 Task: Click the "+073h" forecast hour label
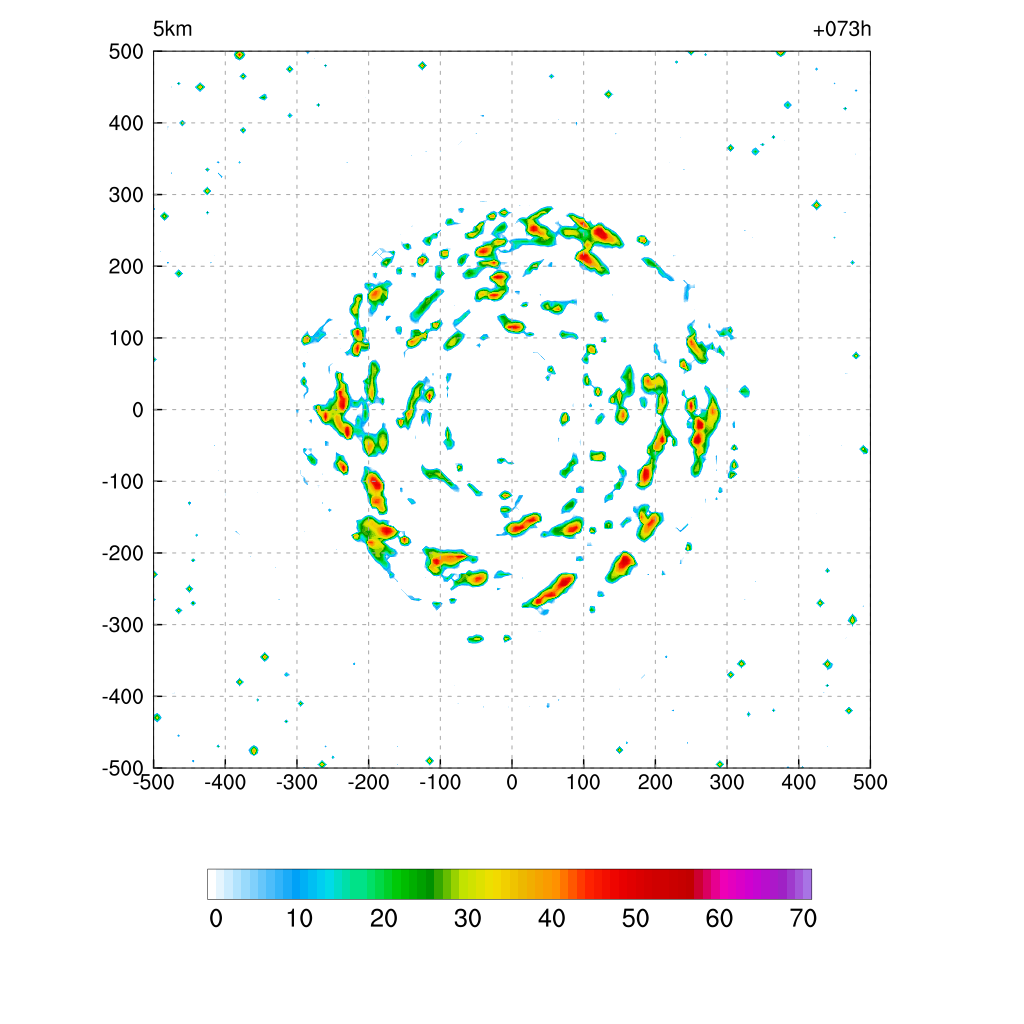coord(842,29)
